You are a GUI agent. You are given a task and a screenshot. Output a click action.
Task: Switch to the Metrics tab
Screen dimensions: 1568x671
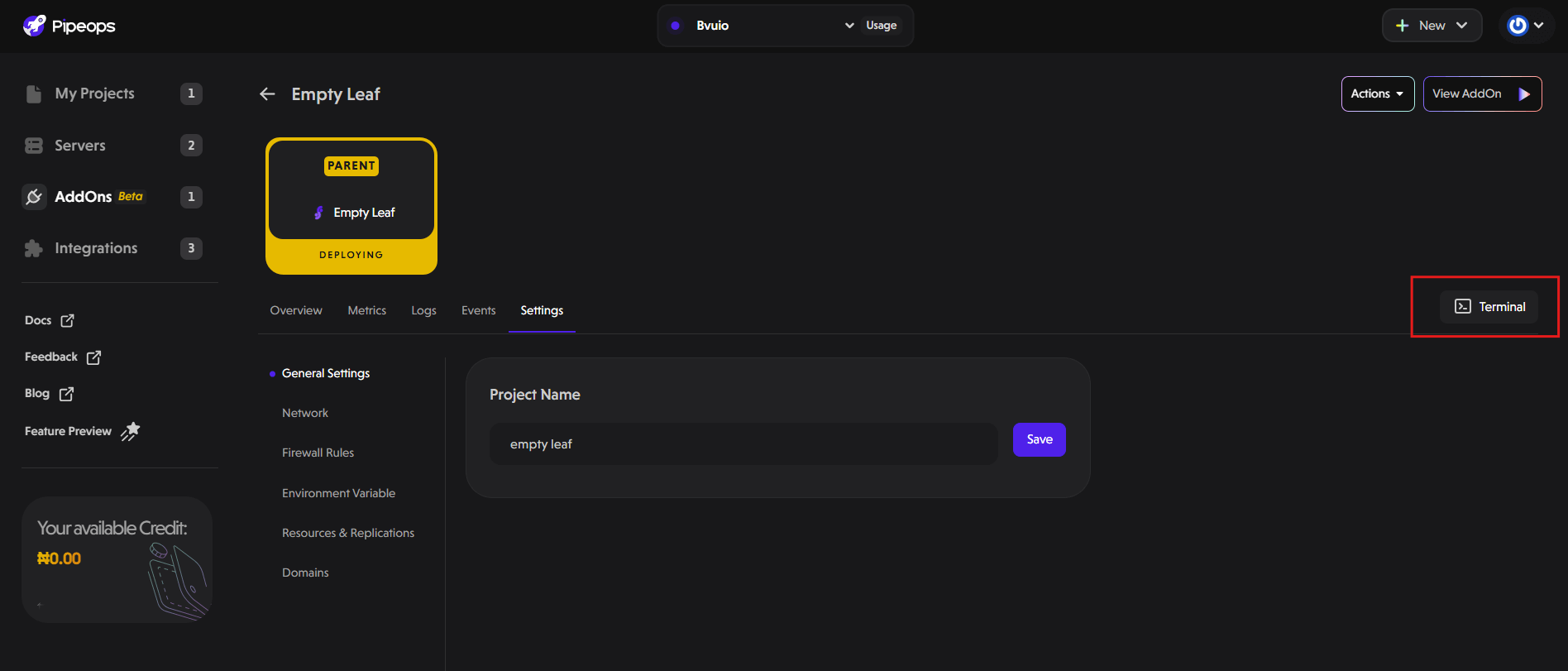pos(366,309)
